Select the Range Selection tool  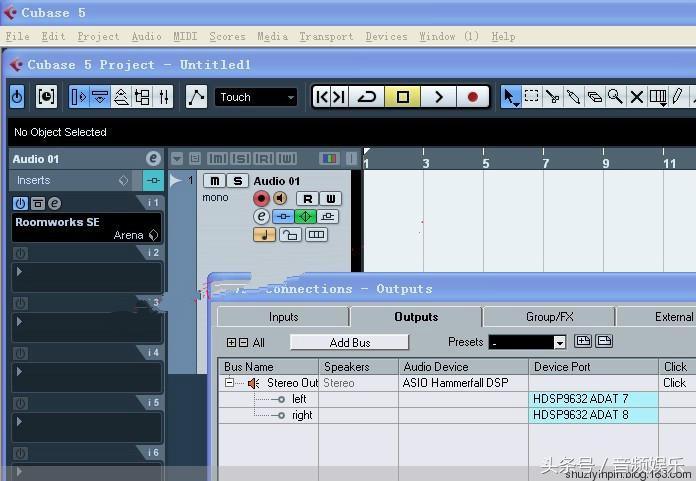531,96
